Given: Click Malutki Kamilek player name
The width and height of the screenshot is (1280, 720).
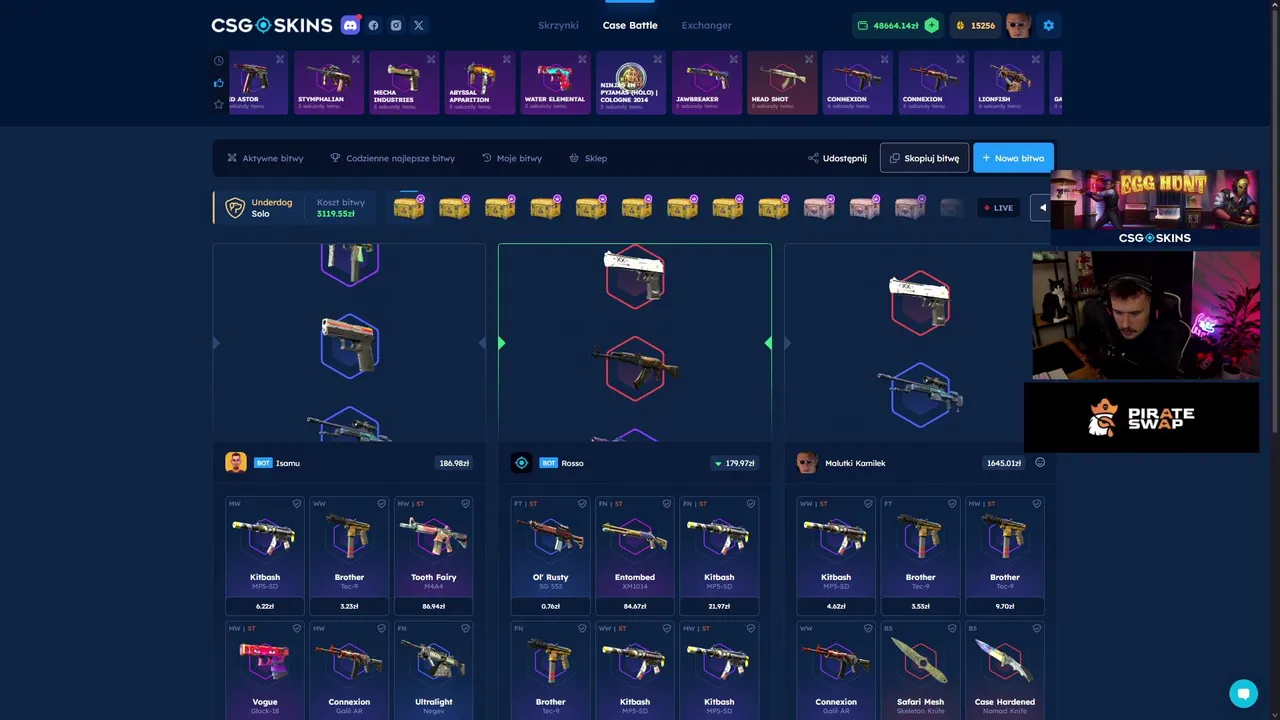Looking at the screenshot, I should tap(855, 463).
